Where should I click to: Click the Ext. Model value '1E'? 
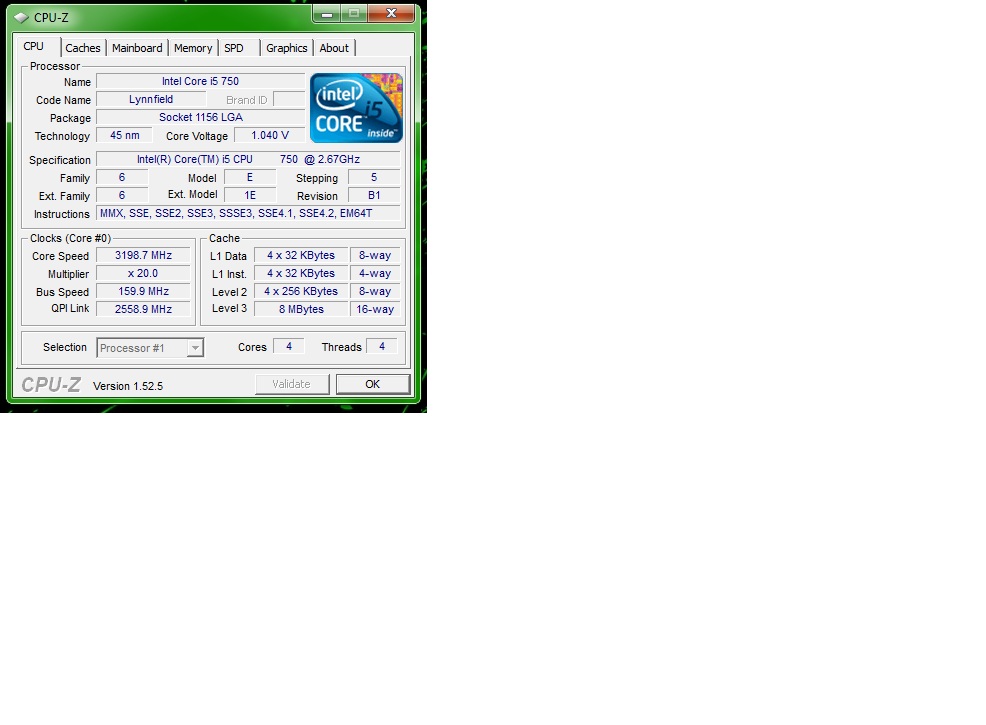click(x=250, y=196)
